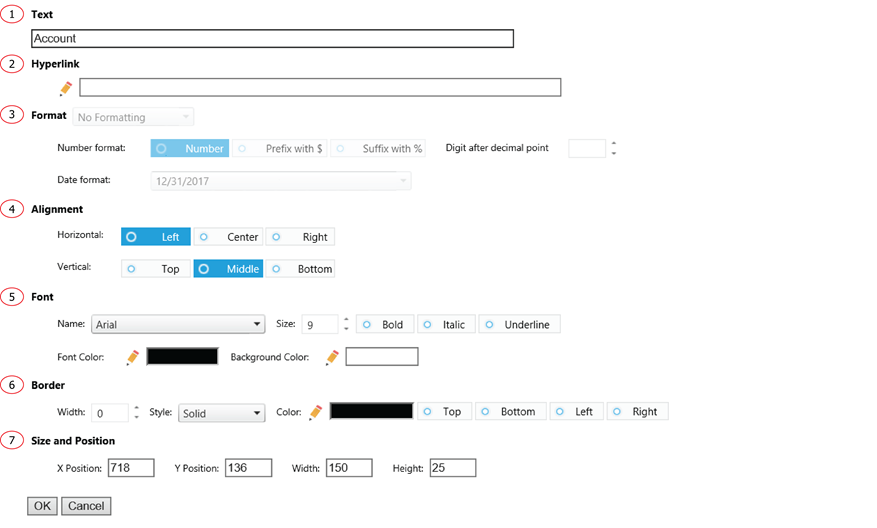877x528 pixels.
Task: Set horizontal alignment to Right
Action: (300, 237)
